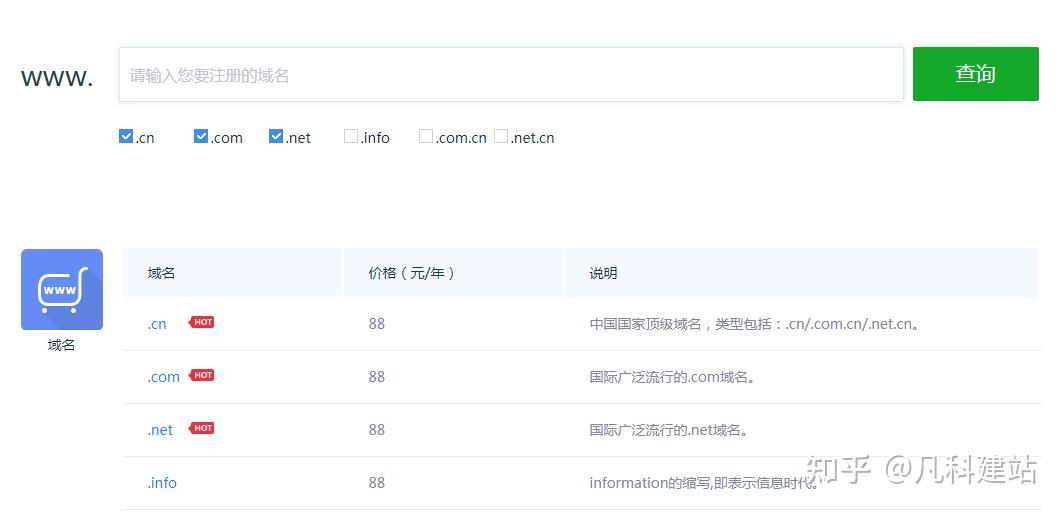Click the HOT badge beside .cn
Screen dimensions: 1064x514
pyautogui.click(x=202, y=323)
